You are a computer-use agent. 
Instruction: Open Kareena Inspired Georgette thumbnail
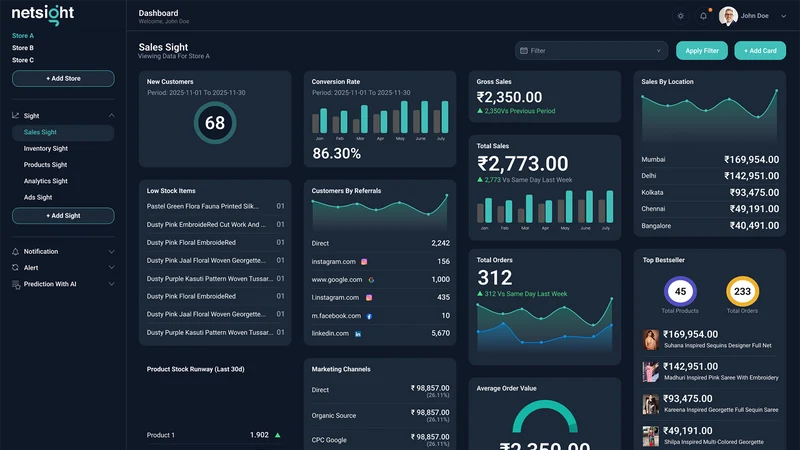pos(651,404)
